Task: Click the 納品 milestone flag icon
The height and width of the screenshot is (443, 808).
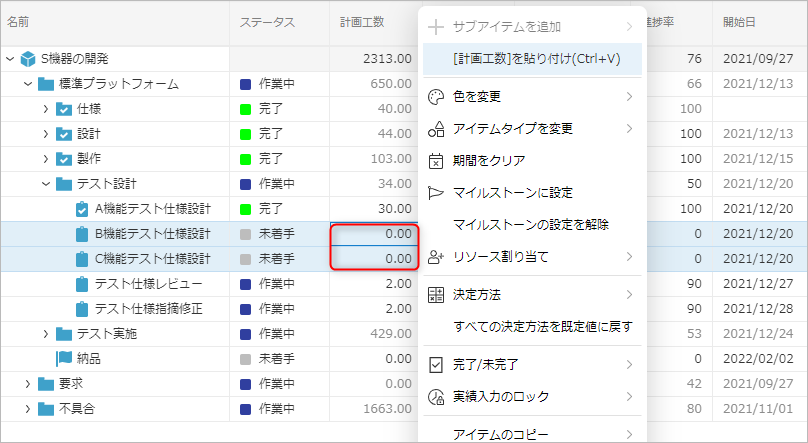Action: 64,358
